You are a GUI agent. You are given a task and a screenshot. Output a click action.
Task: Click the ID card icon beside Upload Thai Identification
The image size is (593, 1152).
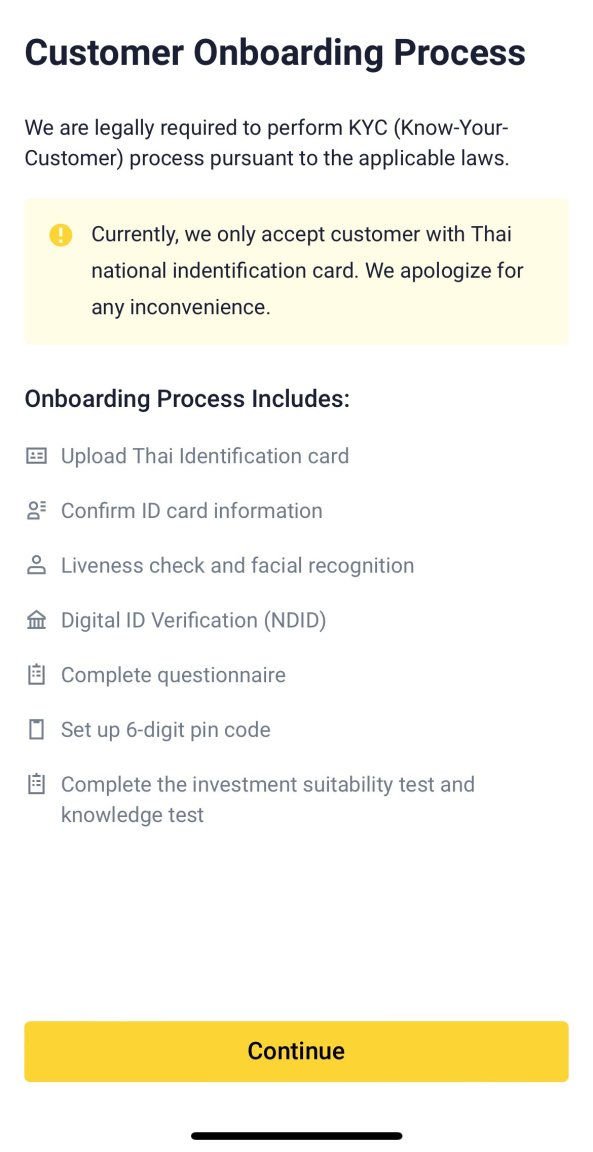(x=36, y=456)
